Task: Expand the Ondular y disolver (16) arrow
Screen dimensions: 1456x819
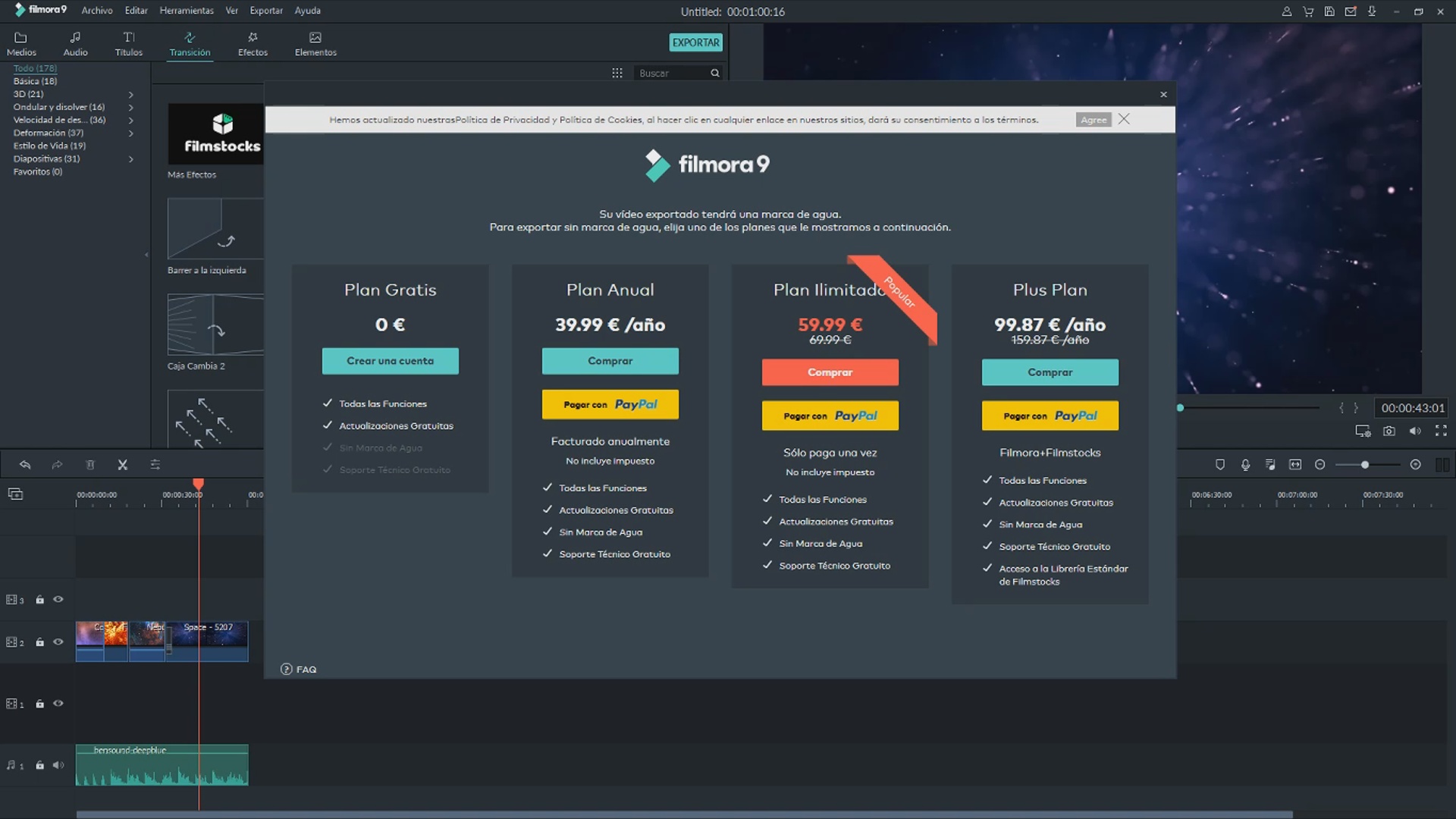Action: click(130, 108)
